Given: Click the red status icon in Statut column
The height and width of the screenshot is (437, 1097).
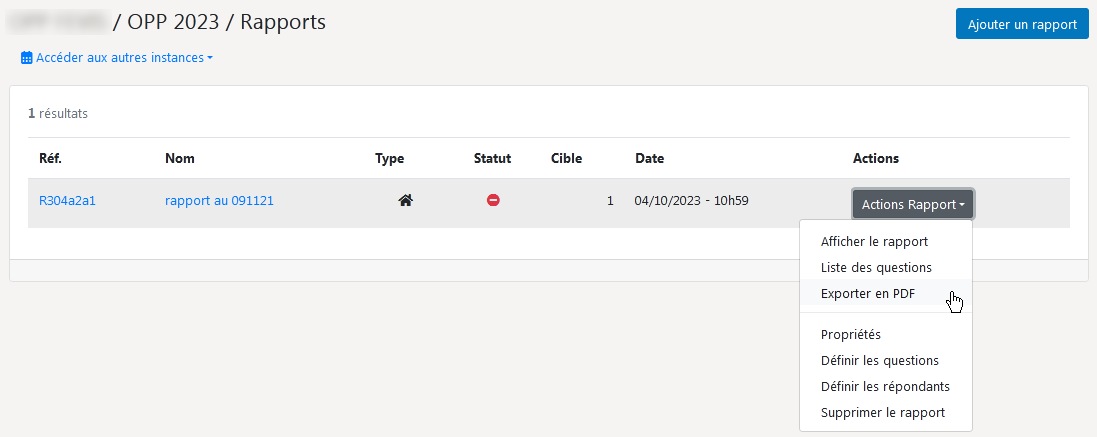Looking at the screenshot, I should click(493, 201).
